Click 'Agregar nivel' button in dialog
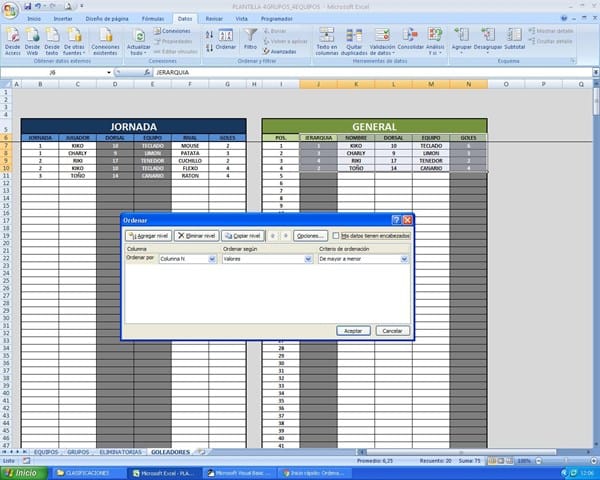The height and width of the screenshot is (480, 600). pos(147,235)
